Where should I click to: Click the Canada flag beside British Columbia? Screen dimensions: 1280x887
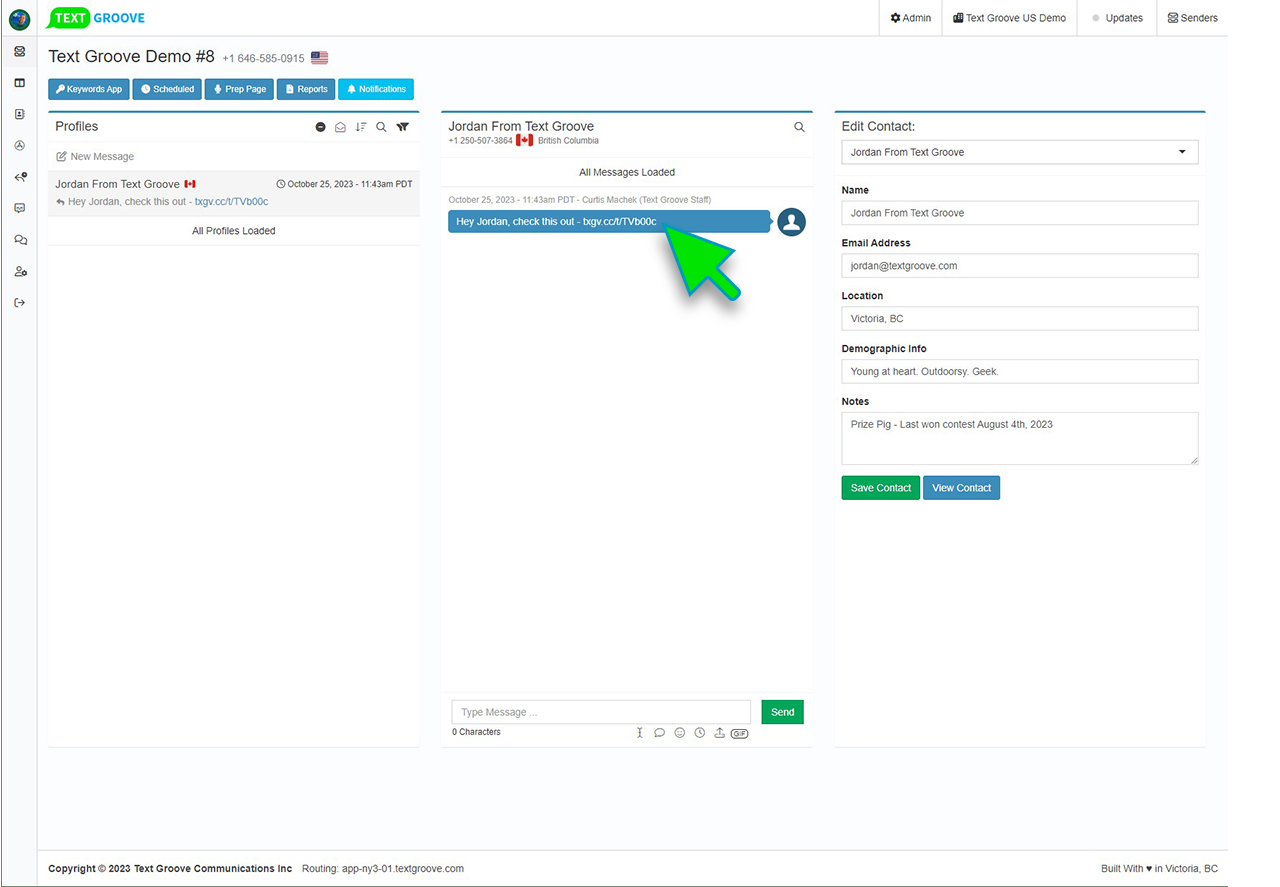(x=525, y=141)
